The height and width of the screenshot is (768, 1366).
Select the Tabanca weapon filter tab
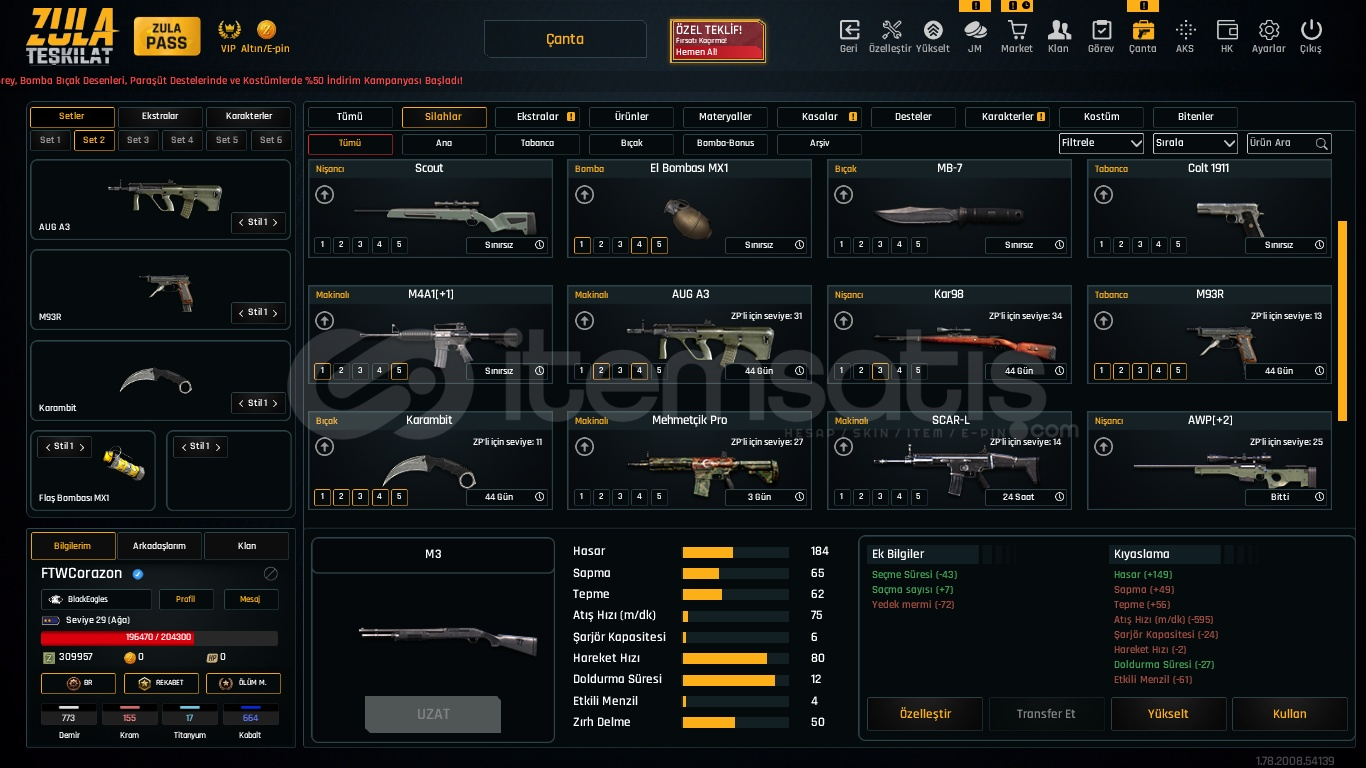pos(537,143)
